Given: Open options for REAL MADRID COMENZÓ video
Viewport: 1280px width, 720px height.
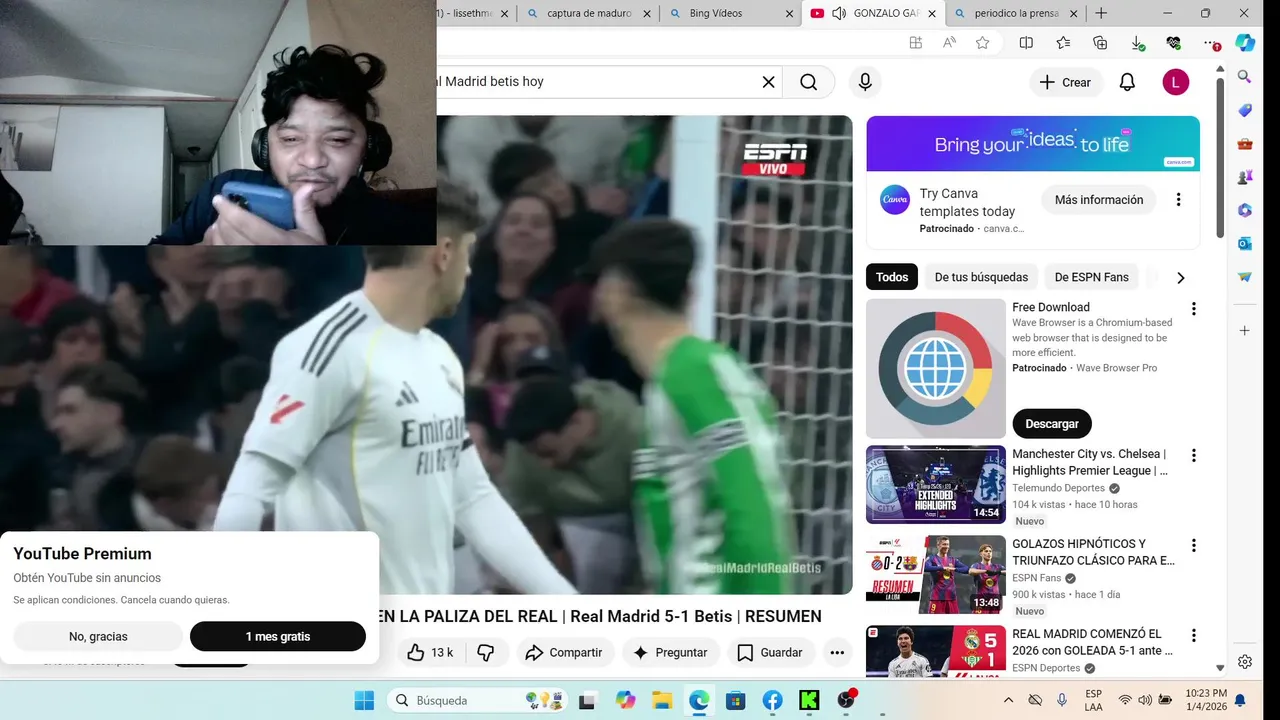Looking at the screenshot, I should (x=1193, y=636).
